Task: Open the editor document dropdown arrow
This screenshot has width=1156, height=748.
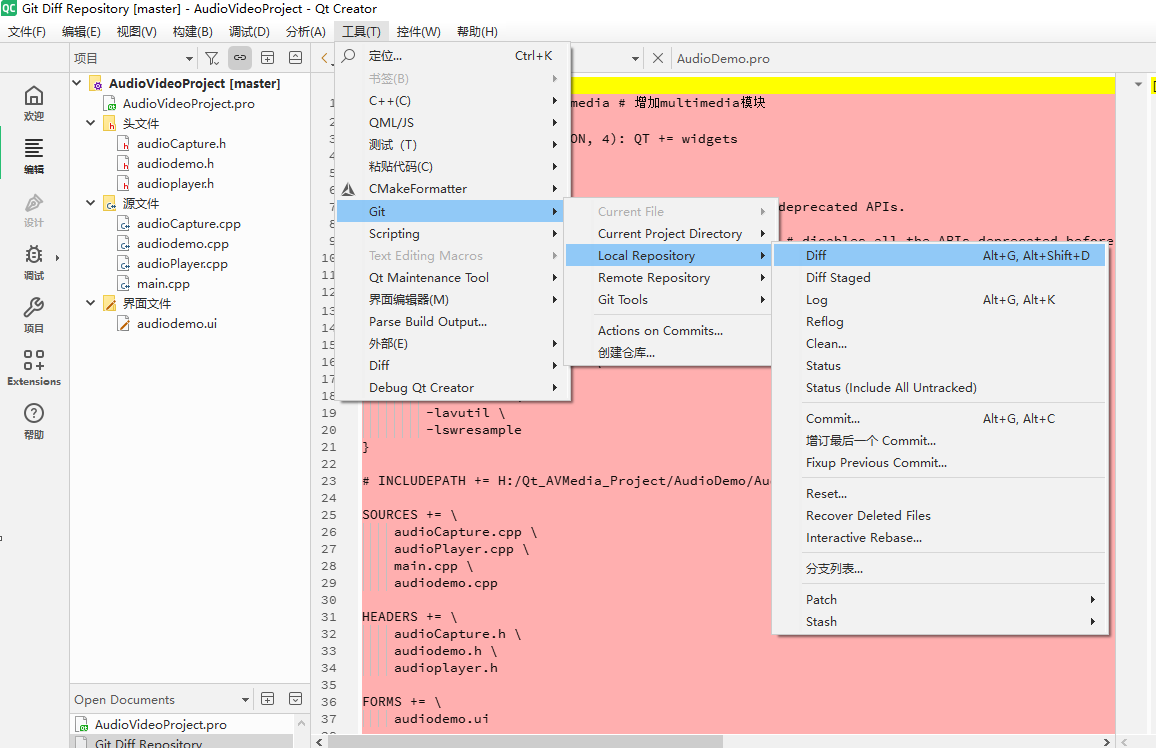Action: pyautogui.click(x=635, y=58)
